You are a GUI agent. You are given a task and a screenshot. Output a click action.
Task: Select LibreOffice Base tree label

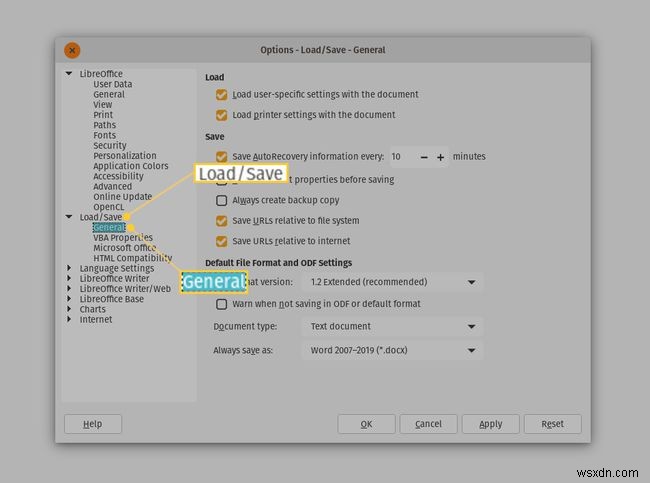click(x=112, y=299)
